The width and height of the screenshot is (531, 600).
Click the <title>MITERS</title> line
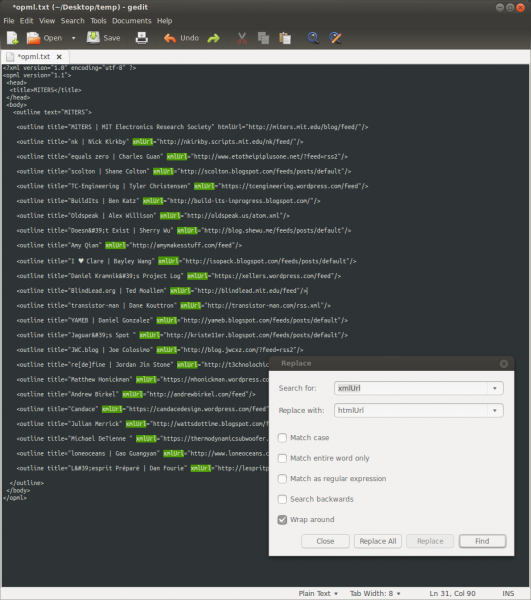coord(46,90)
